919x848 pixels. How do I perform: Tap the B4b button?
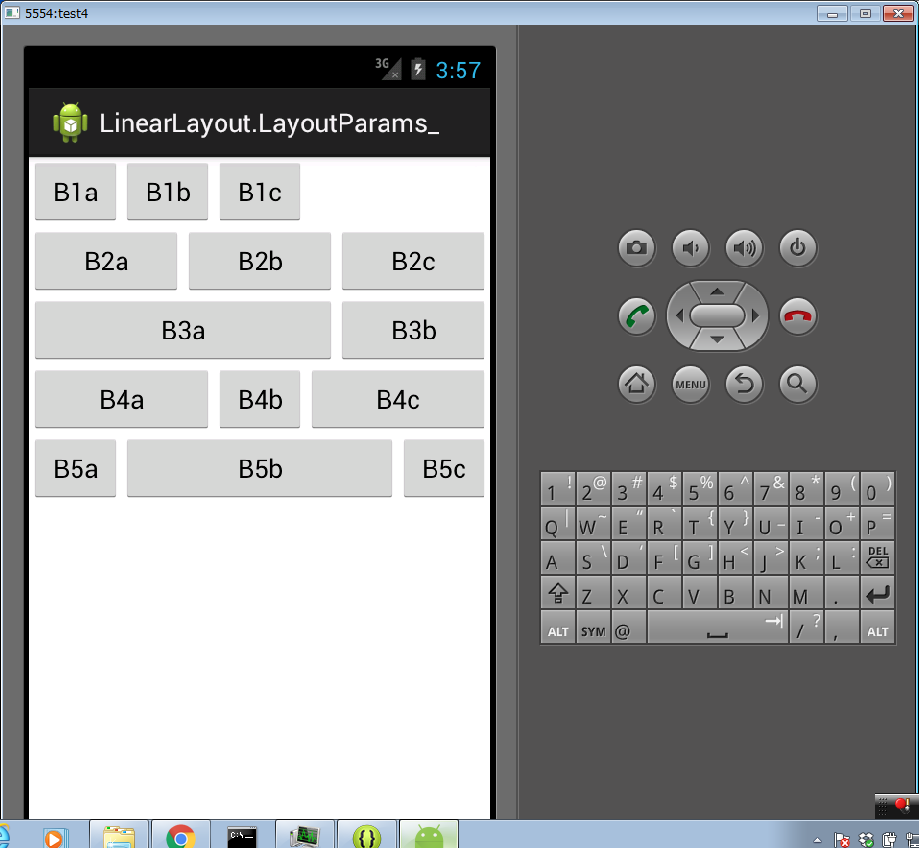point(260,399)
